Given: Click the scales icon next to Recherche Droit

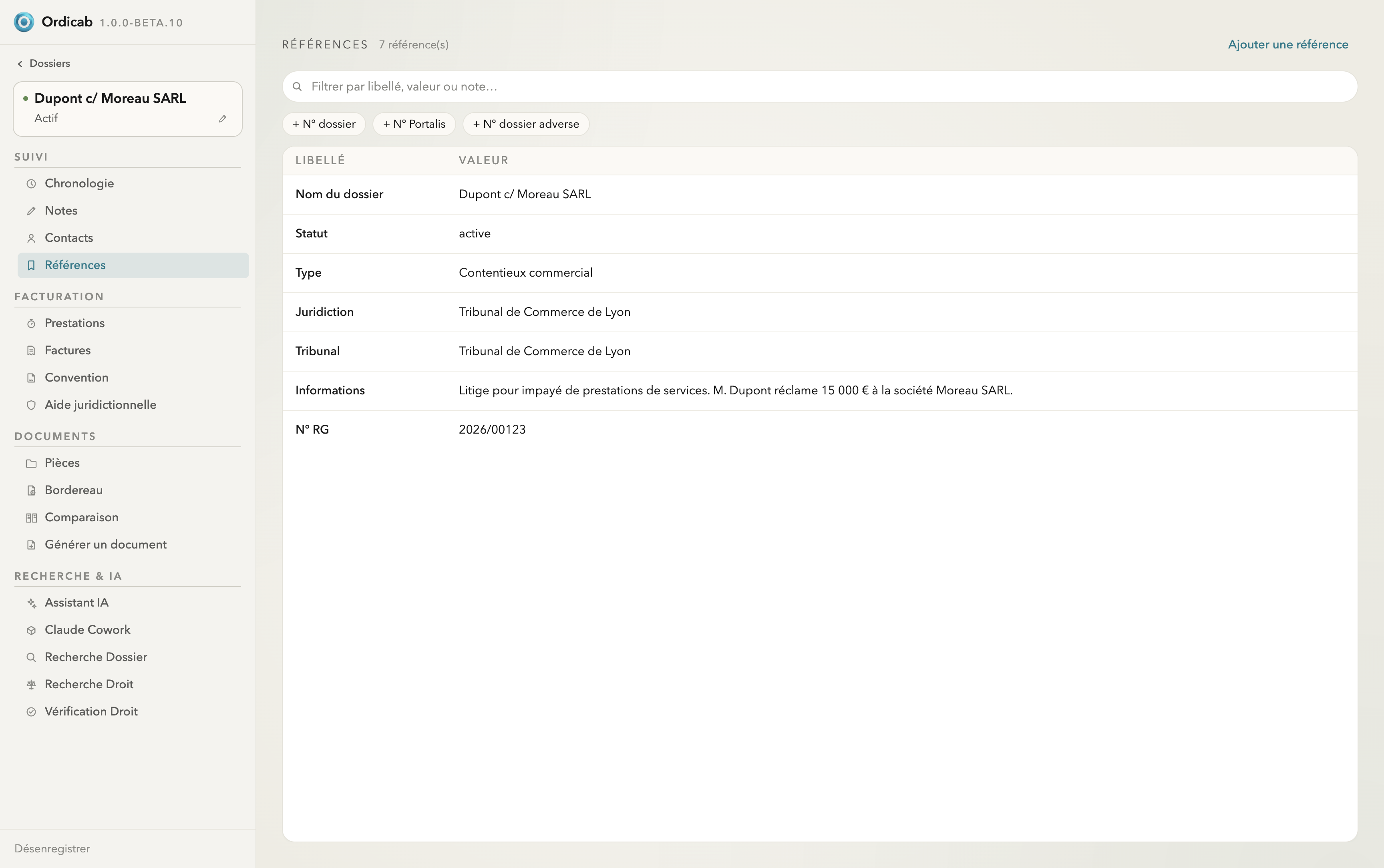Looking at the screenshot, I should point(32,684).
